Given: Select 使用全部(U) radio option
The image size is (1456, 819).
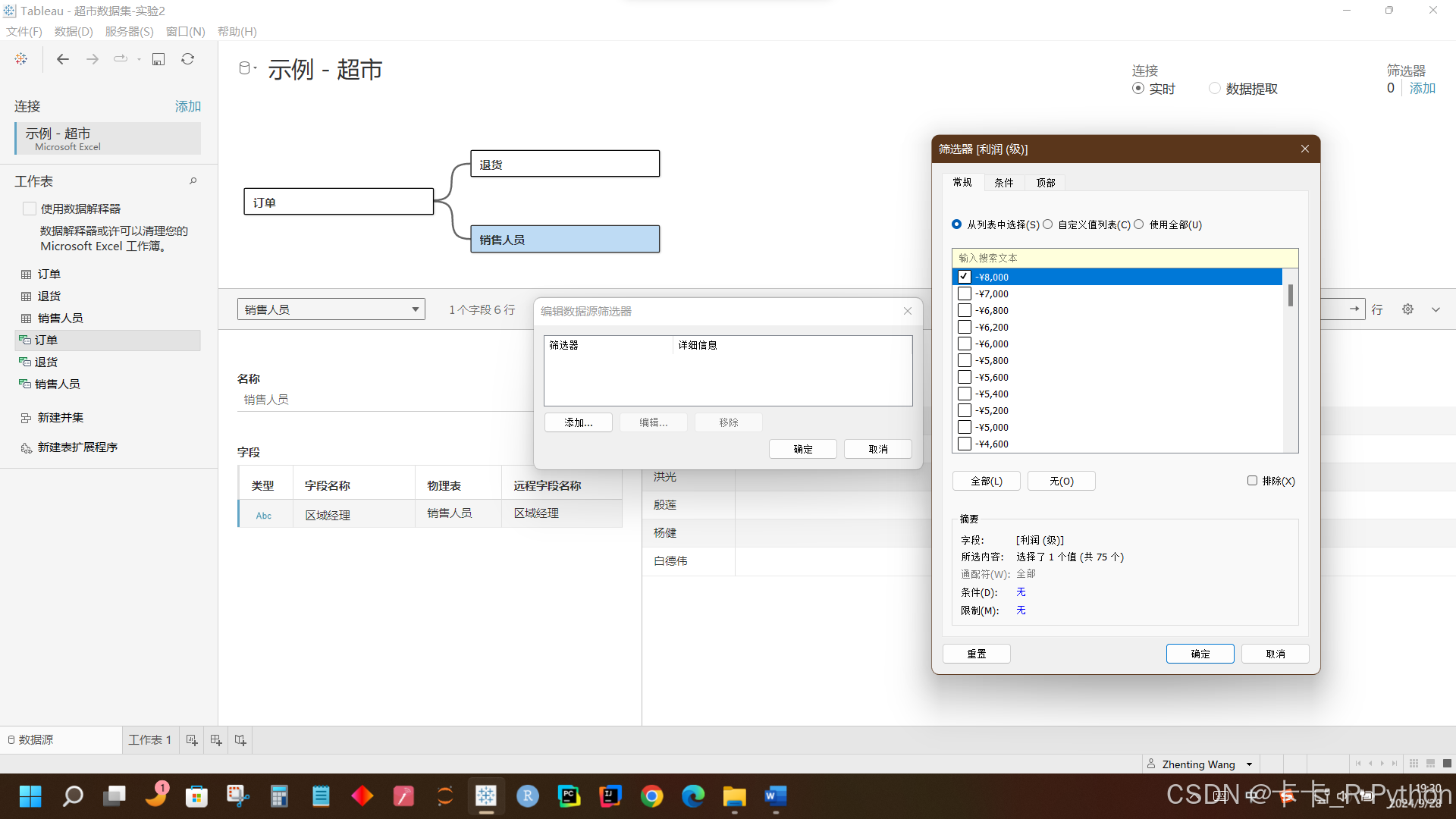Looking at the screenshot, I should 1139,224.
